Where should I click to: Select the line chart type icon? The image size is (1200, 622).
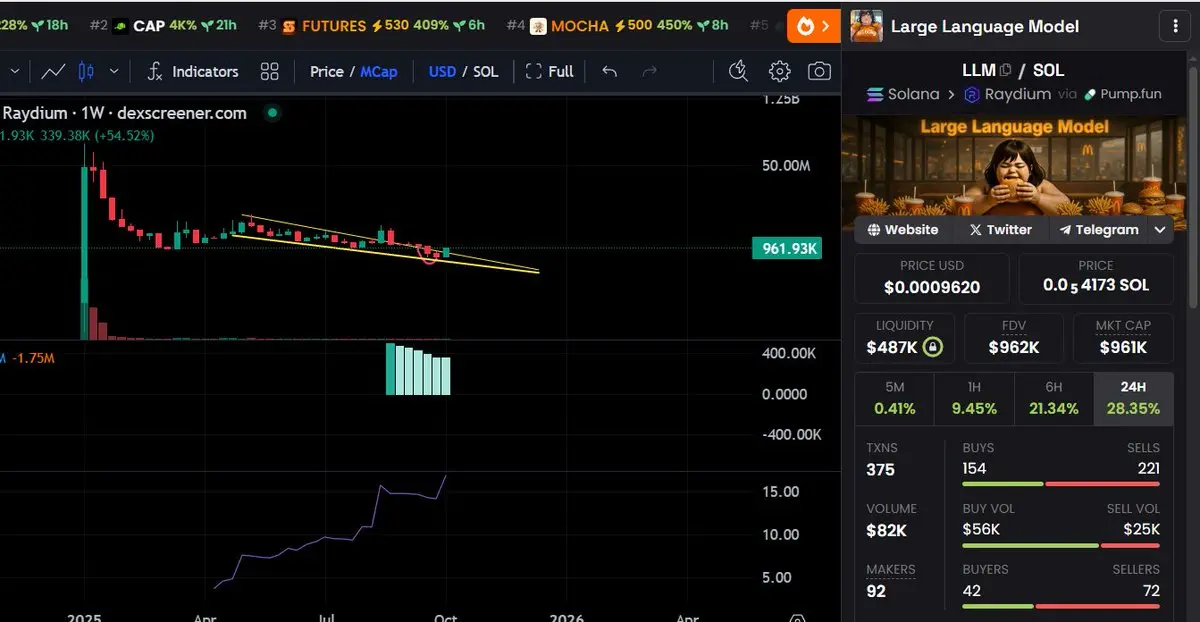click(x=54, y=71)
